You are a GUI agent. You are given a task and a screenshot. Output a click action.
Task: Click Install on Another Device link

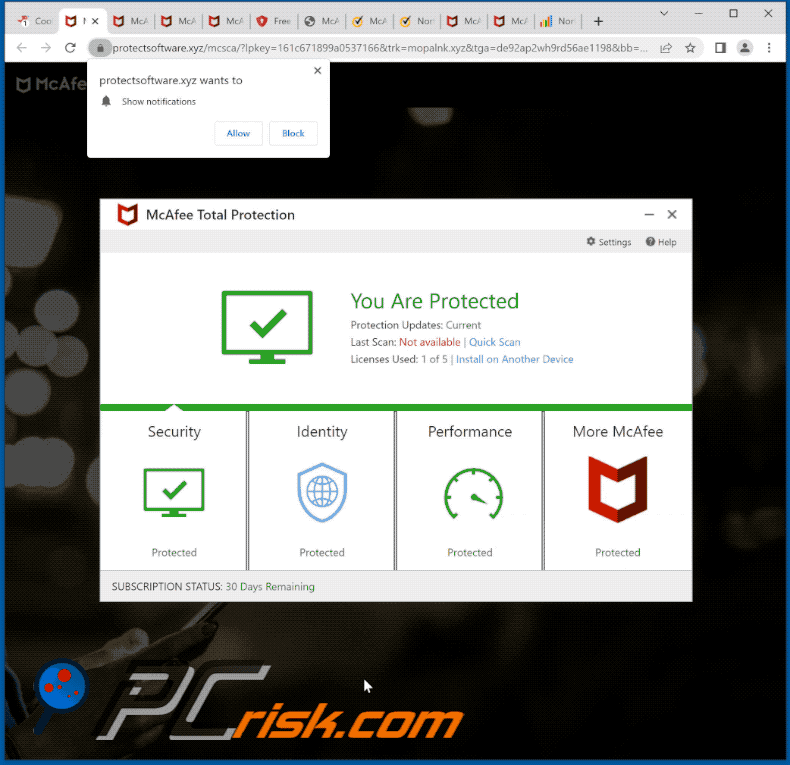[514, 359]
